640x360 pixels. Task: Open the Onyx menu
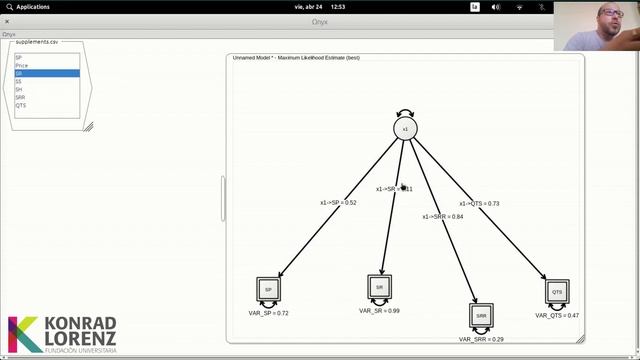(x=9, y=35)
